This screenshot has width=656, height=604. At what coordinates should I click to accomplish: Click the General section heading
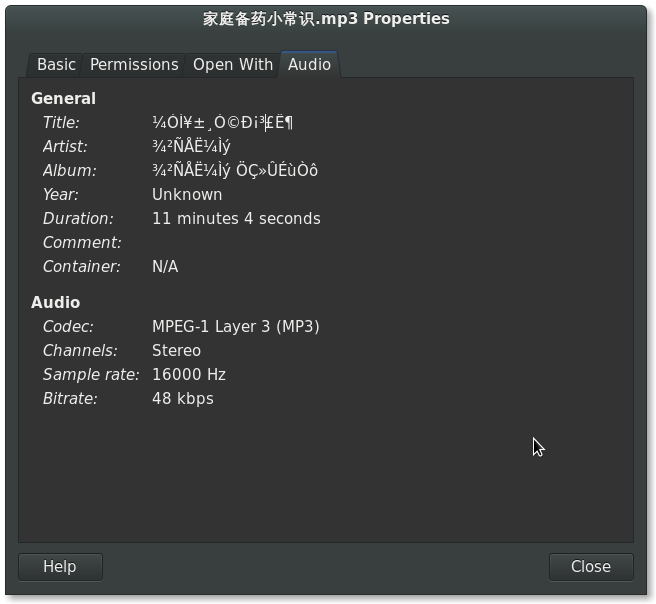[64, 99]
